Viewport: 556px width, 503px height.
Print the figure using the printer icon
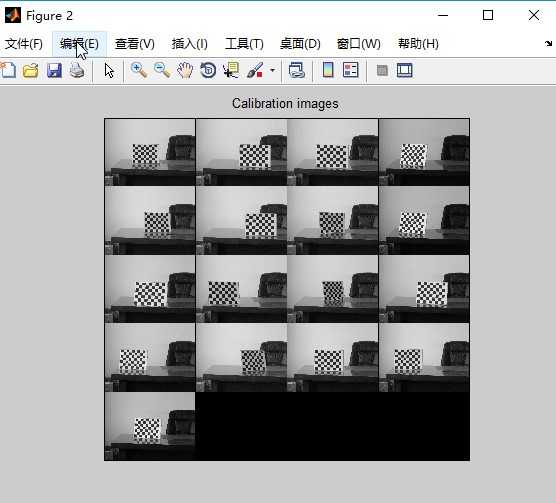[x=77, y=70]
